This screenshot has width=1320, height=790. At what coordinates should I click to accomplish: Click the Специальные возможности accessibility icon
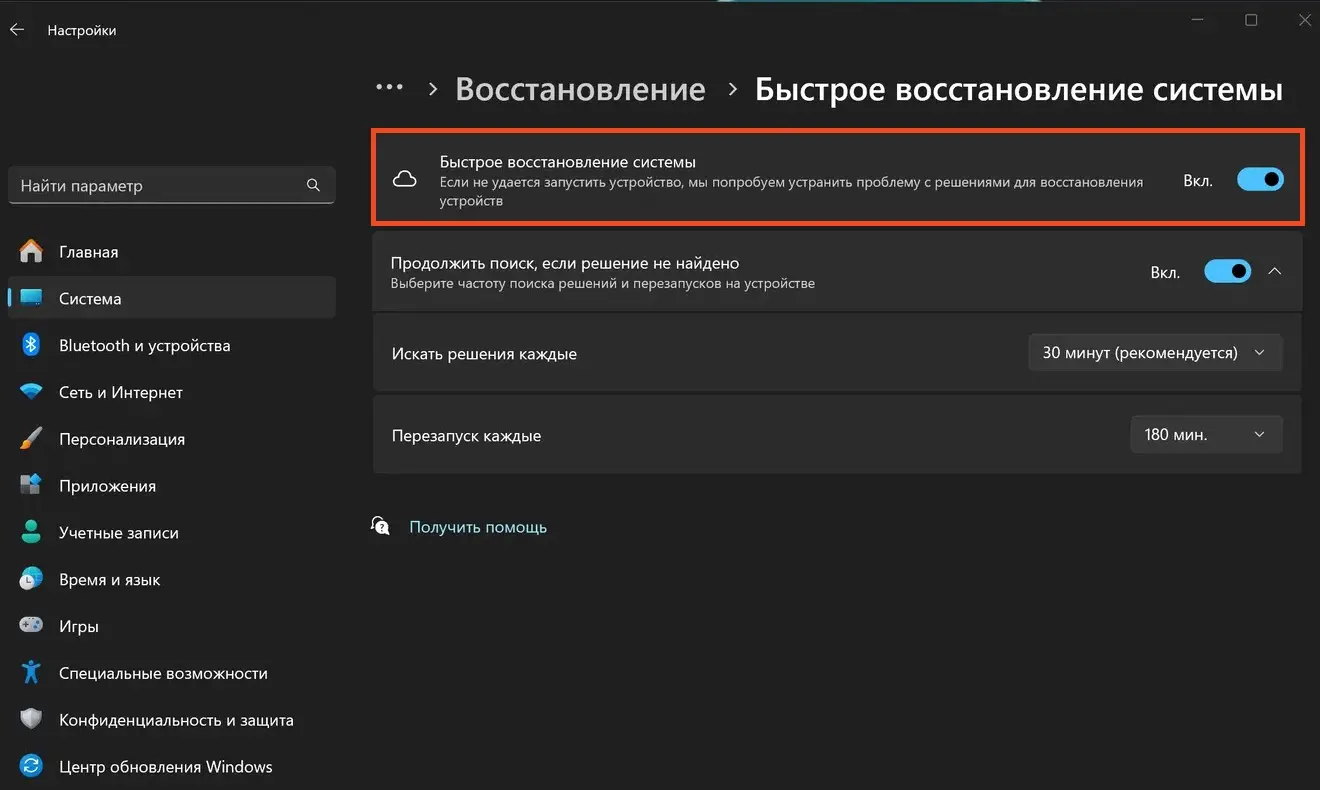tap(31, 673)
